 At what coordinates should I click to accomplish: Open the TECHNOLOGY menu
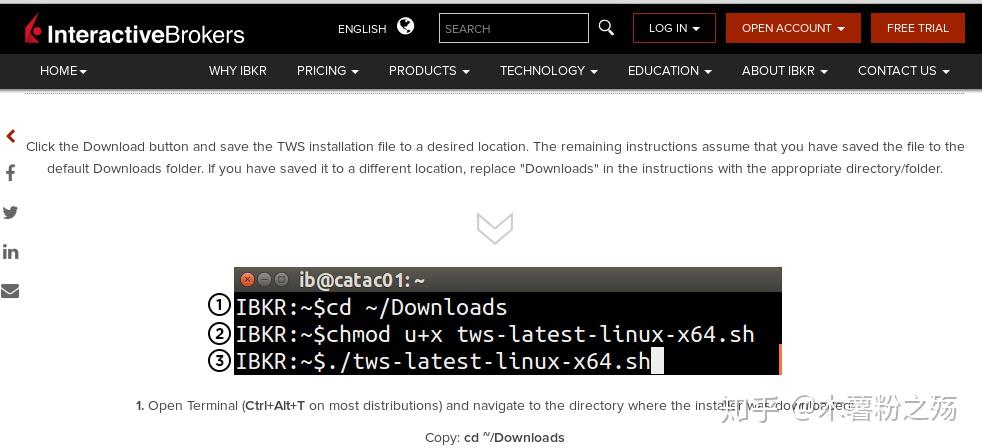[x=548, y=71]
